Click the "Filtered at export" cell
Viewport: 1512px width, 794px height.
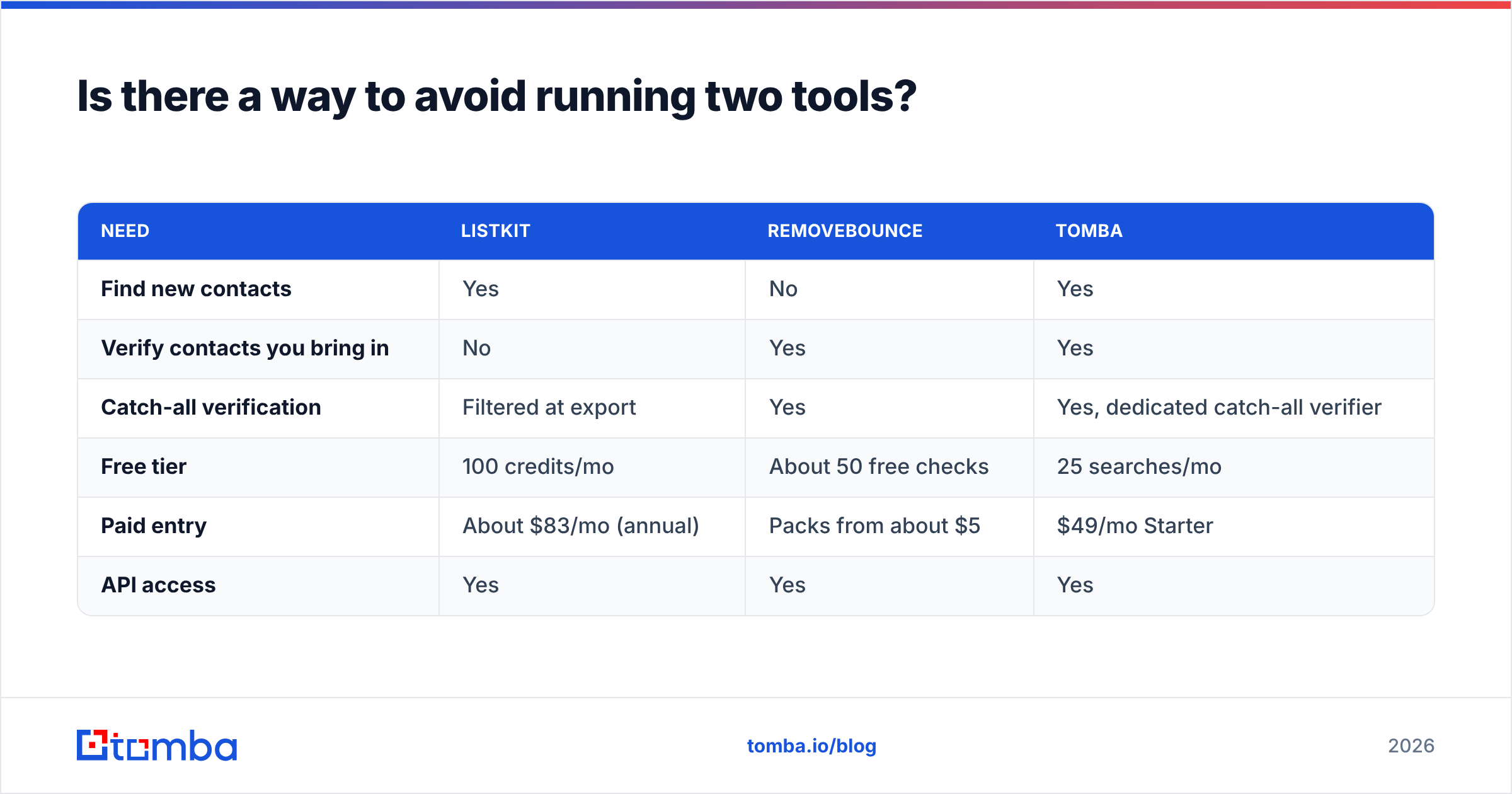click(x=549, y=407)
